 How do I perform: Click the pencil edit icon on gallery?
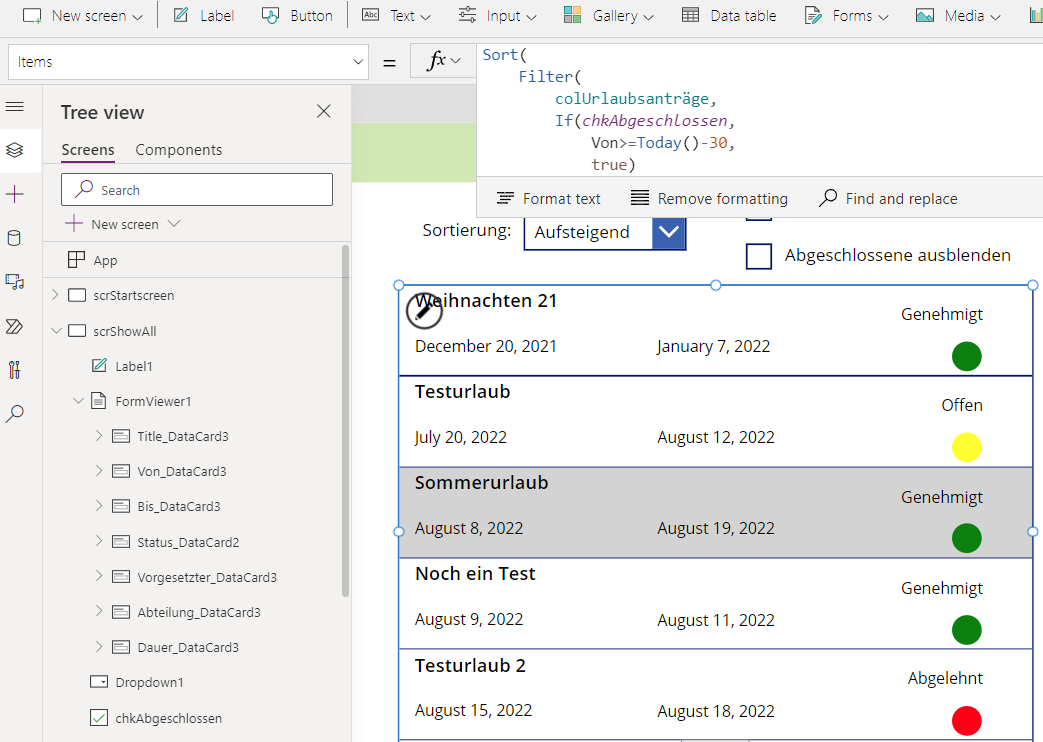[424, 311]
